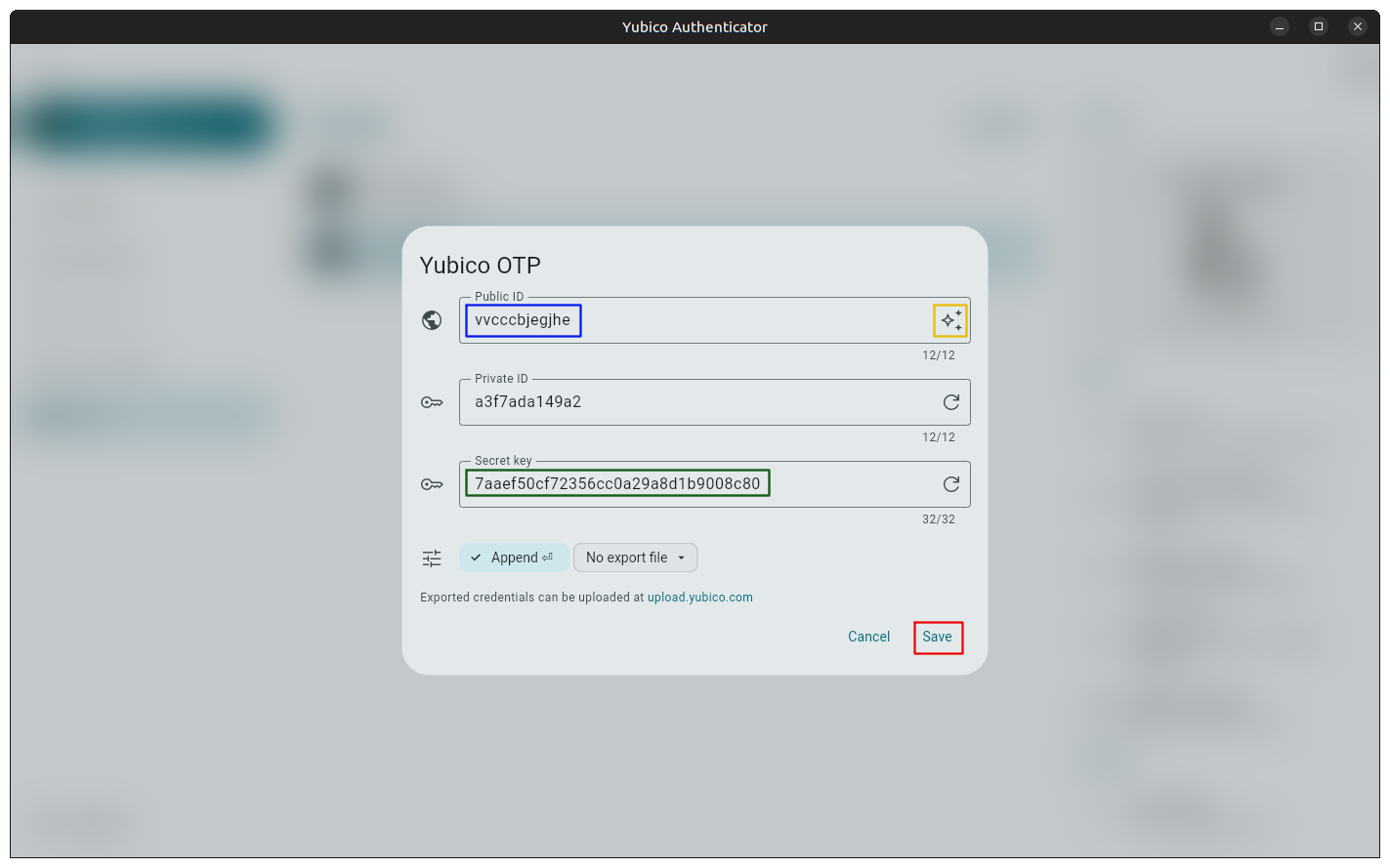Click the options sliders icon beside Append
The height and width of the screenshot is (868, 1390).
[x=432, y=558]
